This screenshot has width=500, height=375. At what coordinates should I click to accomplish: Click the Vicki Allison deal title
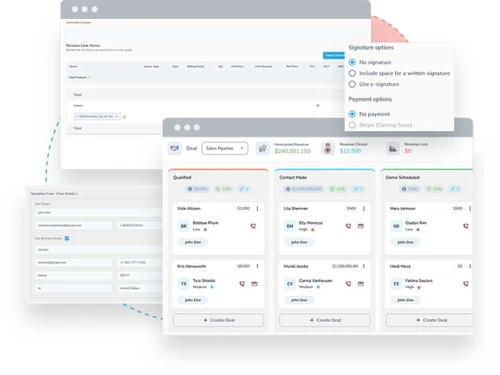tap(189, 208)
